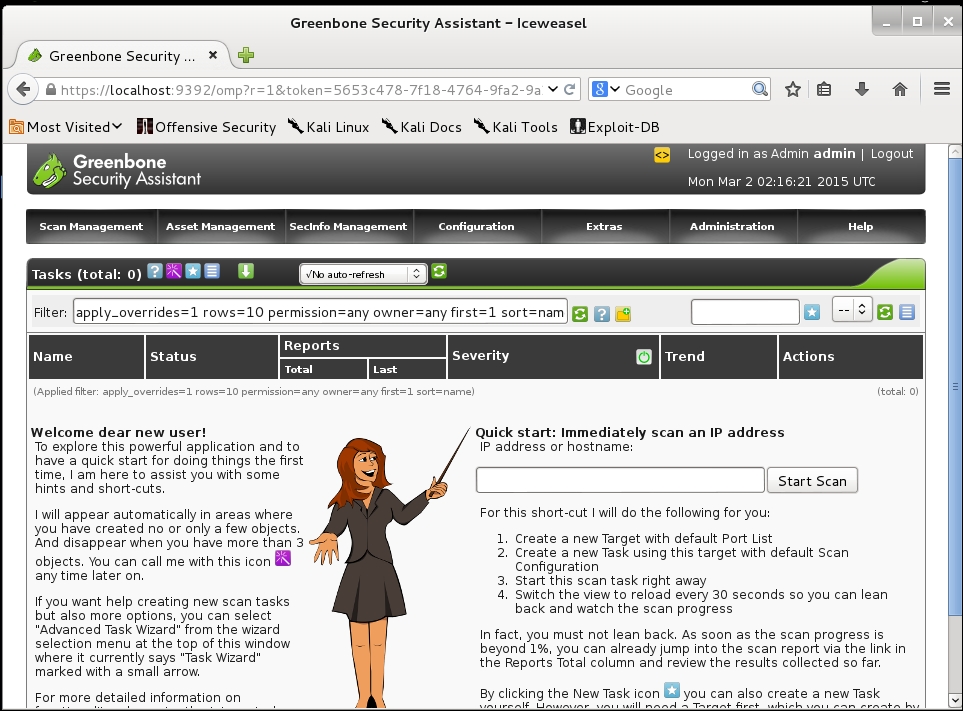The image size is (963, 711).
Task: Open Iceweasel hamburger menu
Action: 942,90
